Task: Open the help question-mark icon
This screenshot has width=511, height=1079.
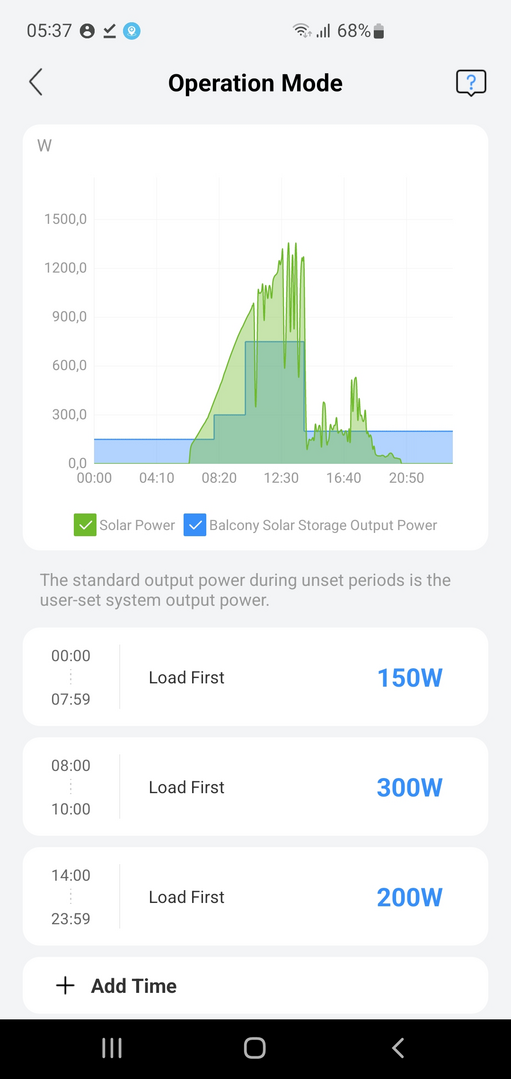Action: (x=471, y=83)
